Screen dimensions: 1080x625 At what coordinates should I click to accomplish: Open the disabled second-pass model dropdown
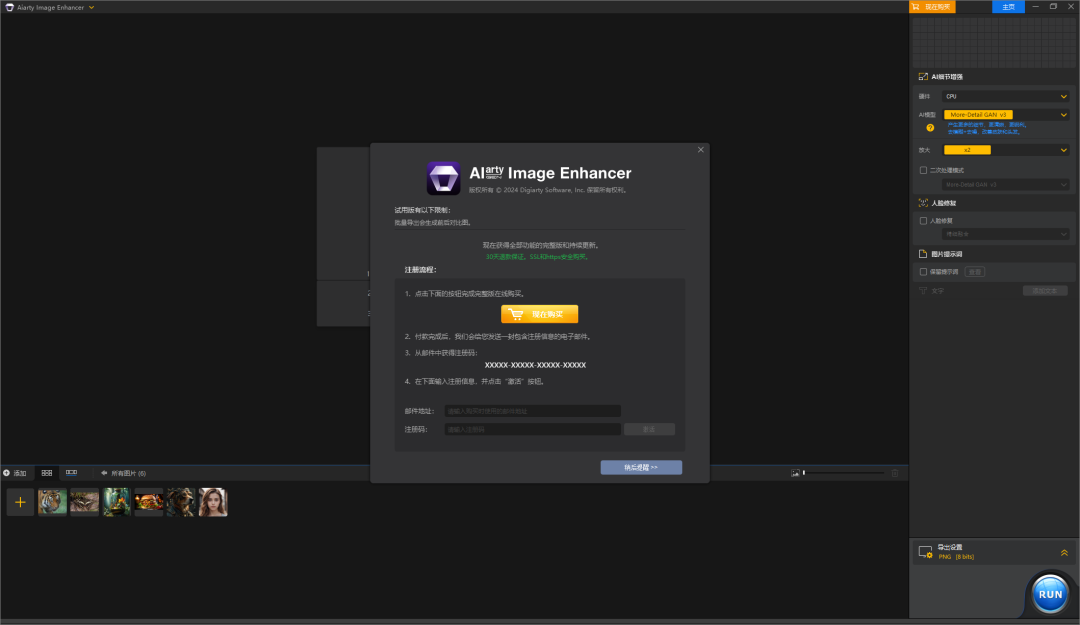pos(1006,185)
